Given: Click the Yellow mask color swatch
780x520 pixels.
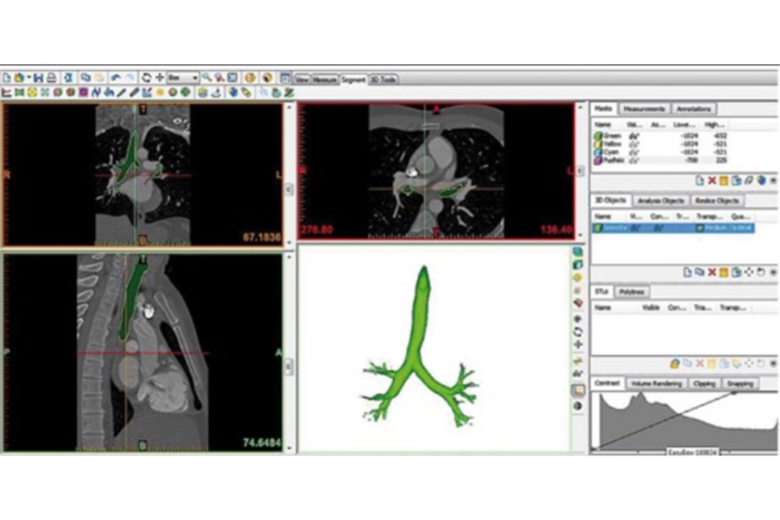Looking at the screenshot, I should pos(598,144).
